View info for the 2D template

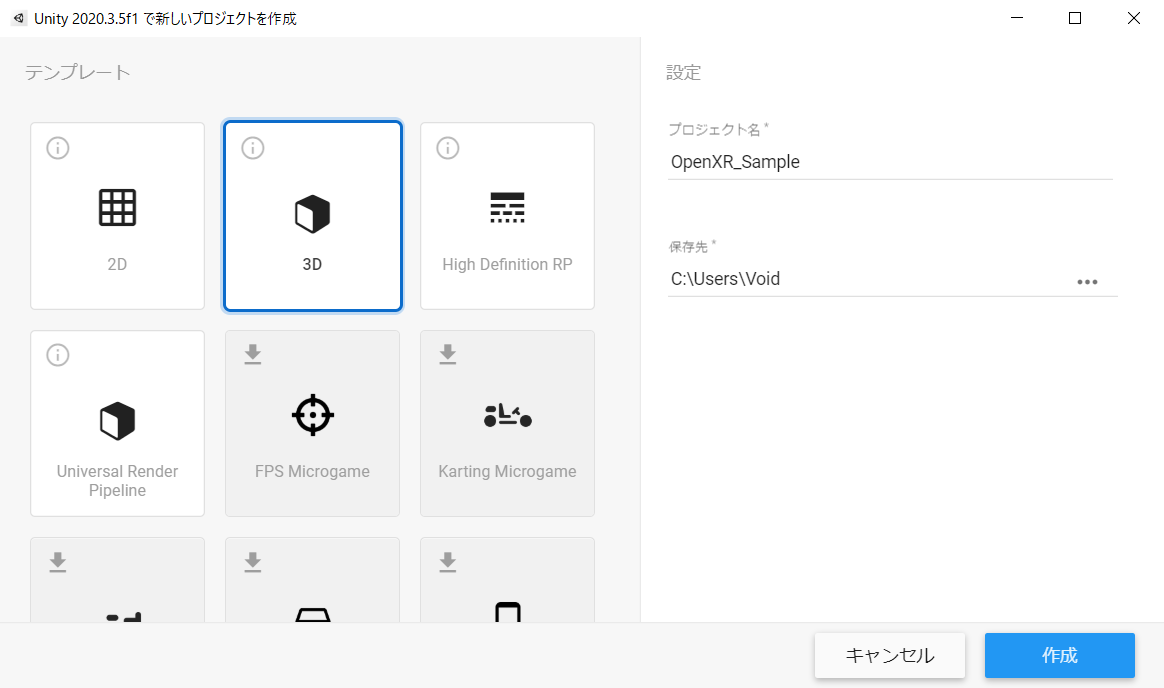coord(57,147)
